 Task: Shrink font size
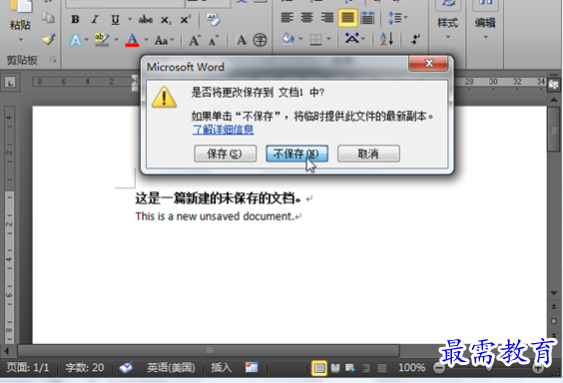[x=214, y=40]
